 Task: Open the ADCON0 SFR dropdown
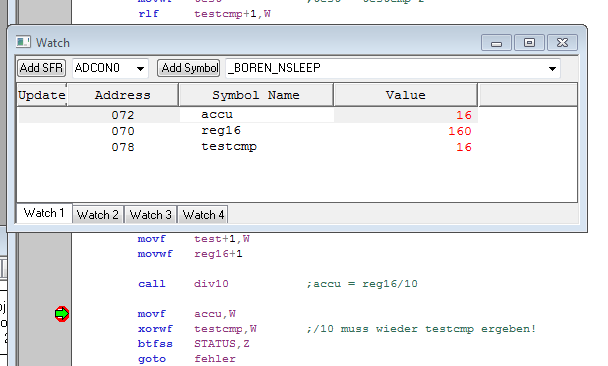pos(140,69)
